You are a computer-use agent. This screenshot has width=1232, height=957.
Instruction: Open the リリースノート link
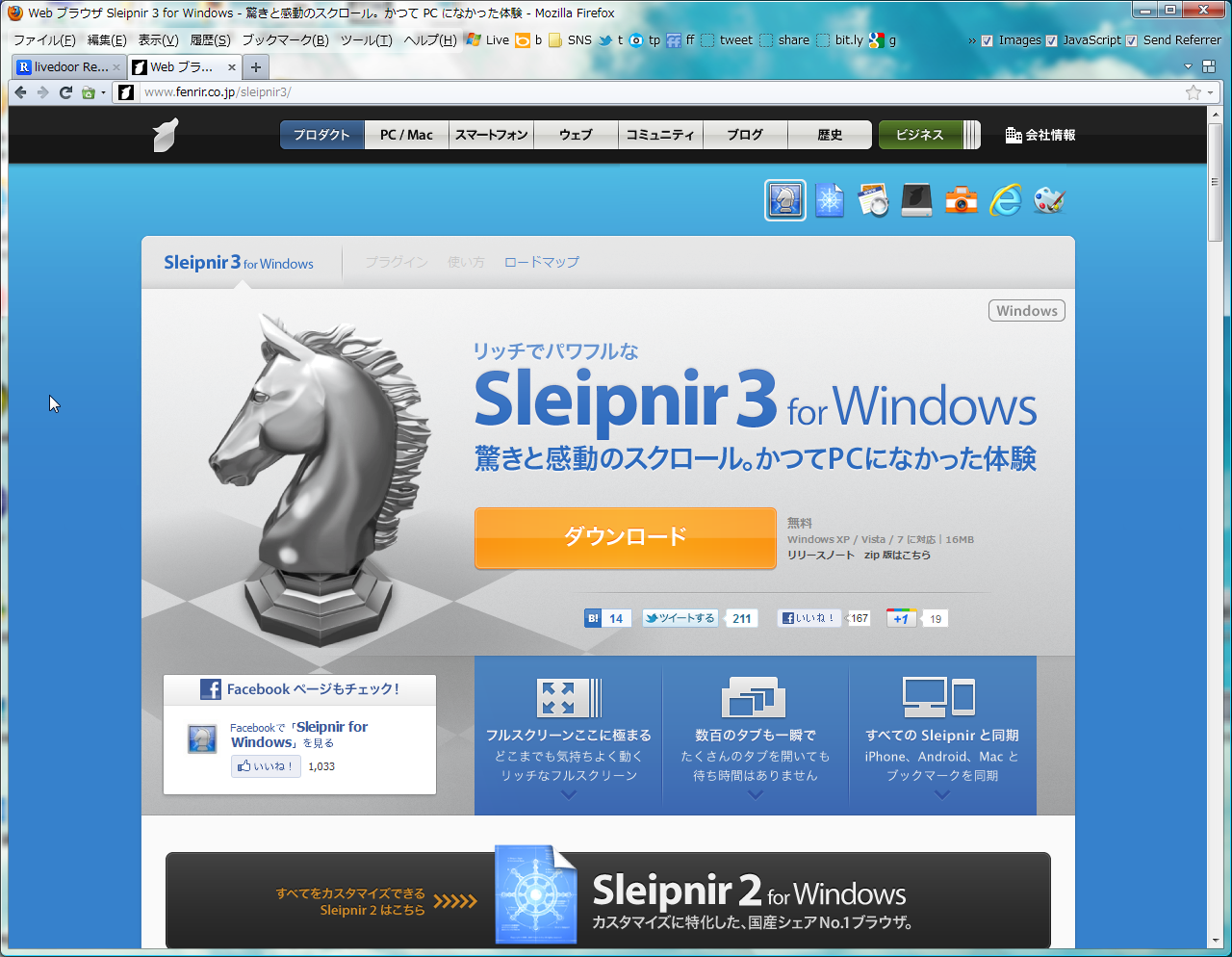(821, 556)
